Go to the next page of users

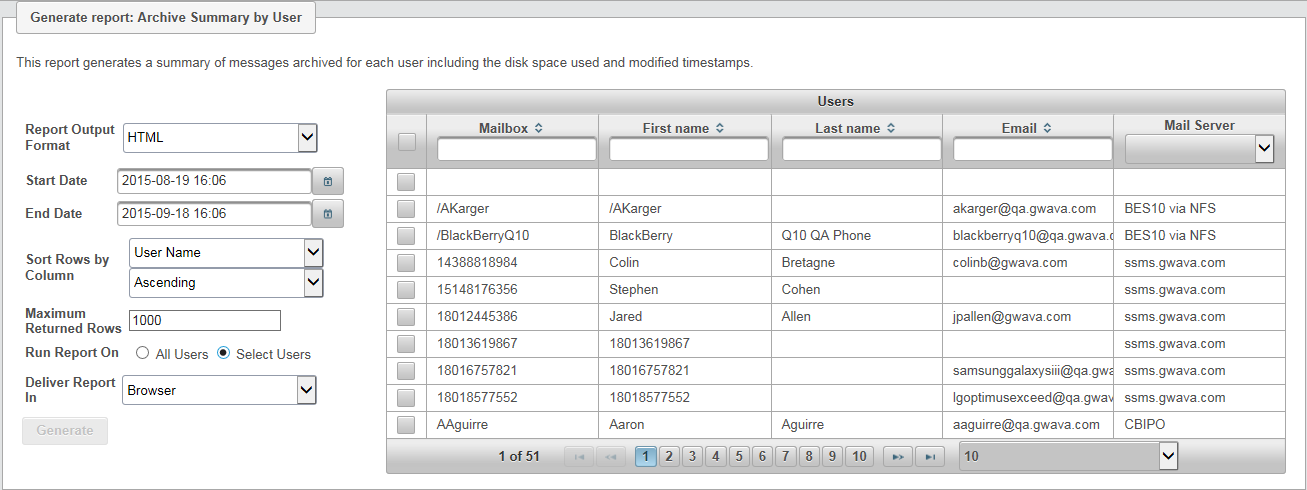898,457
